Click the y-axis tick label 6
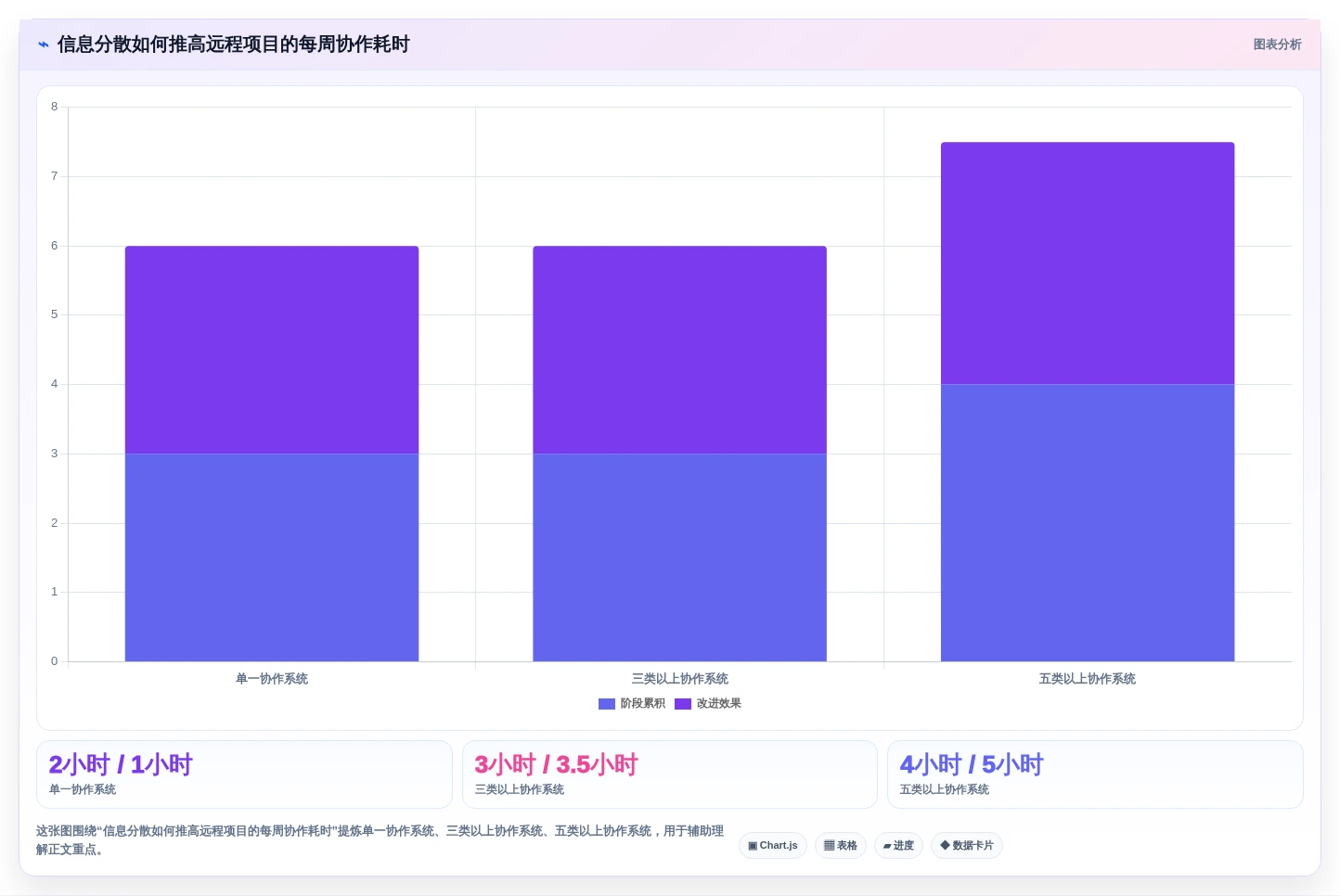The image size is (1340, 896). 54,246
